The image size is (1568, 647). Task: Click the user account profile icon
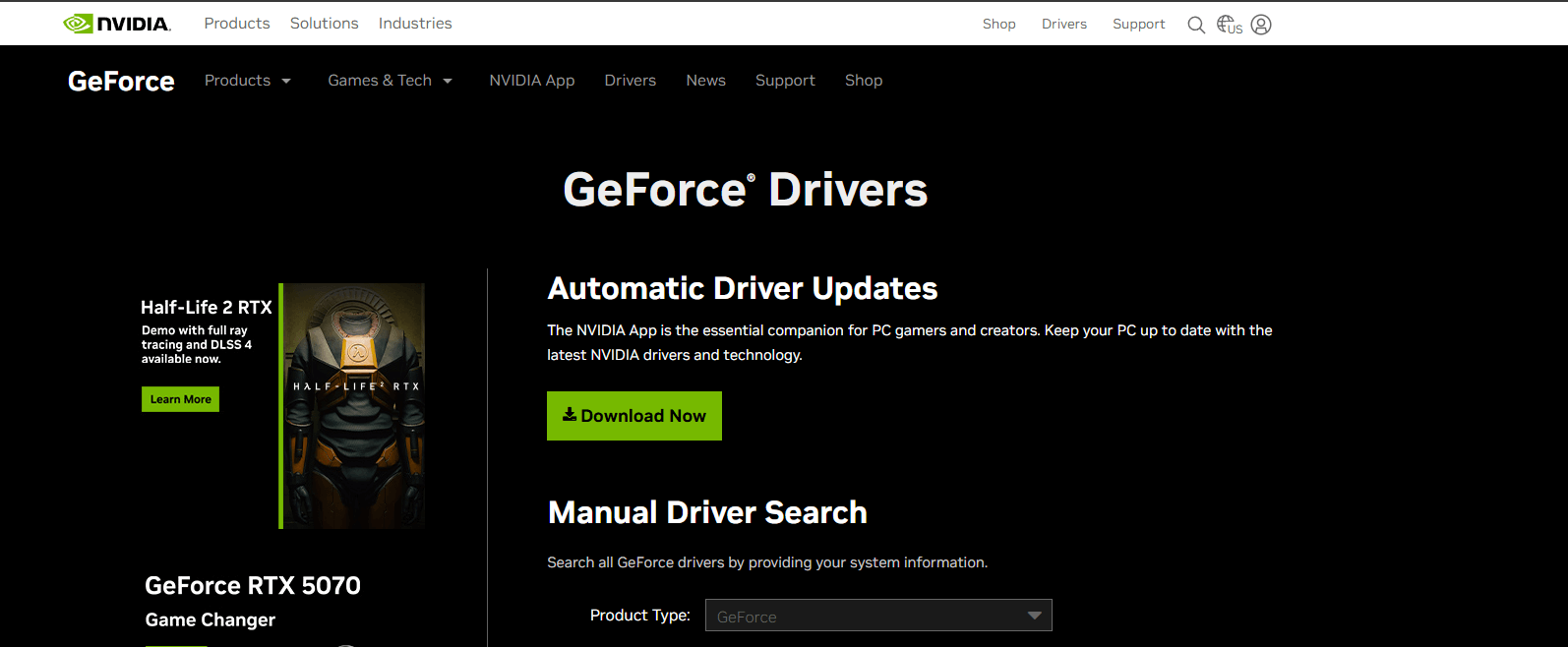pyautogui.click(x=1261, y=25)
